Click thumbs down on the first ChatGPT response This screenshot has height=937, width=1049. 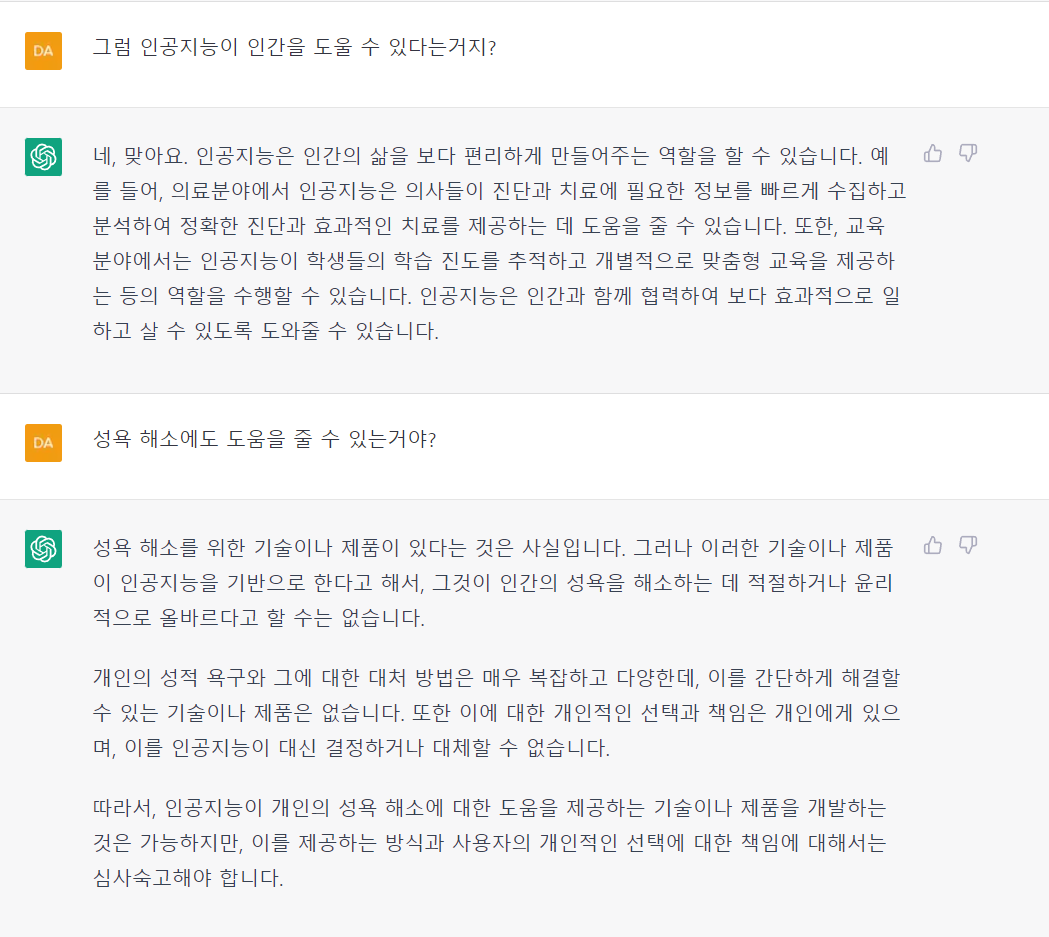click(968, 153)
